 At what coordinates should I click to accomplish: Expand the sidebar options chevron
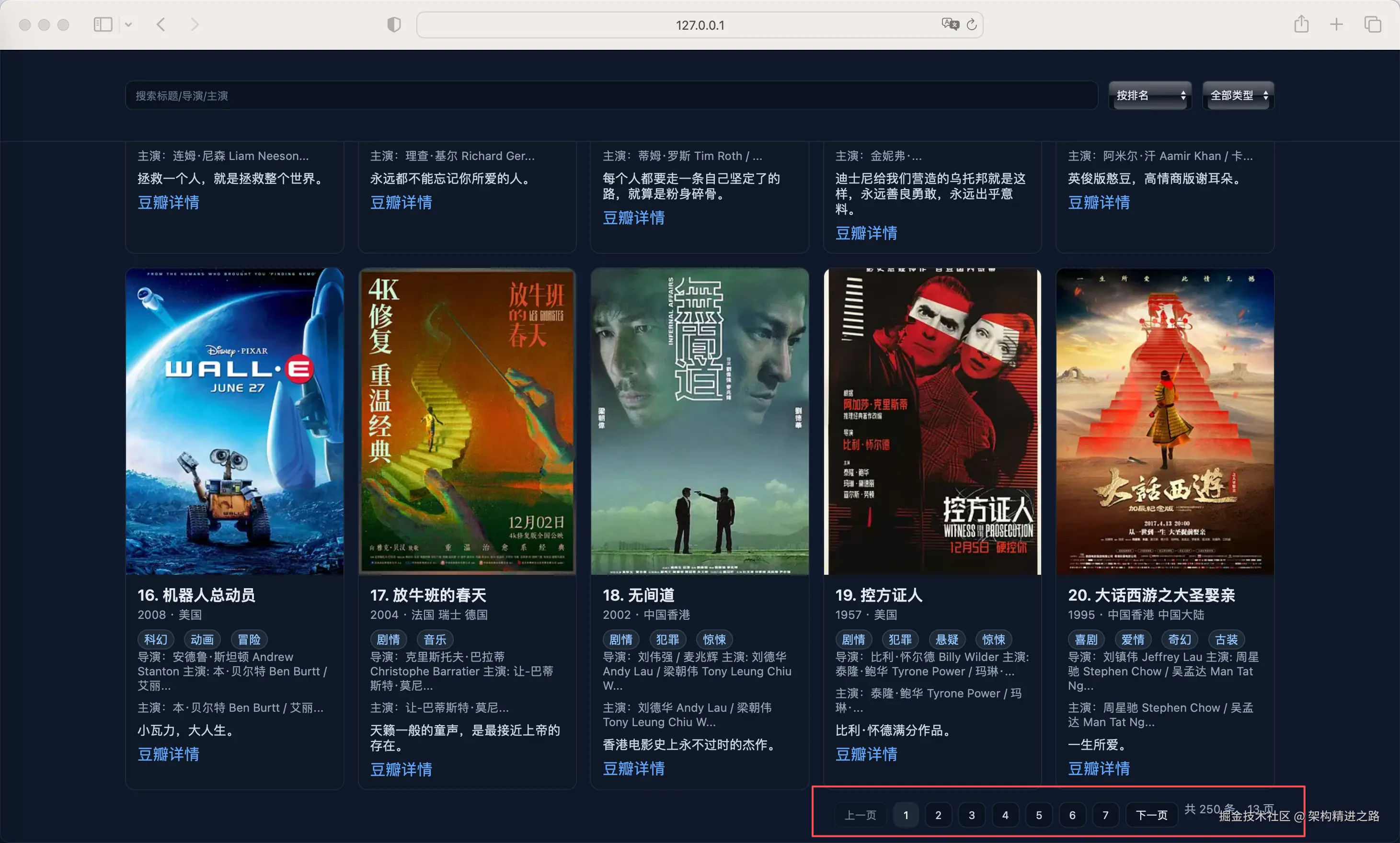128,24
